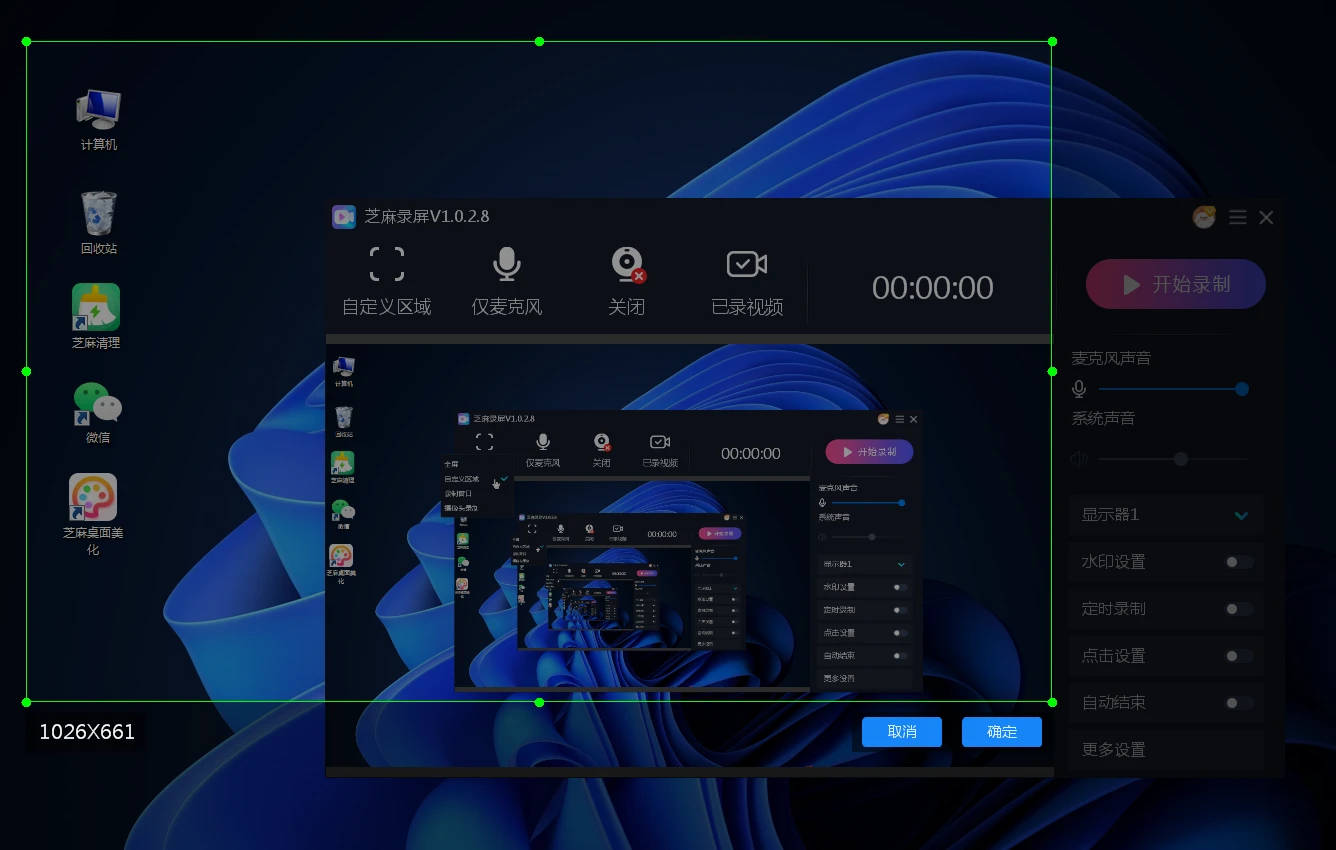Click the 1026X661 size label

point(87,732)
